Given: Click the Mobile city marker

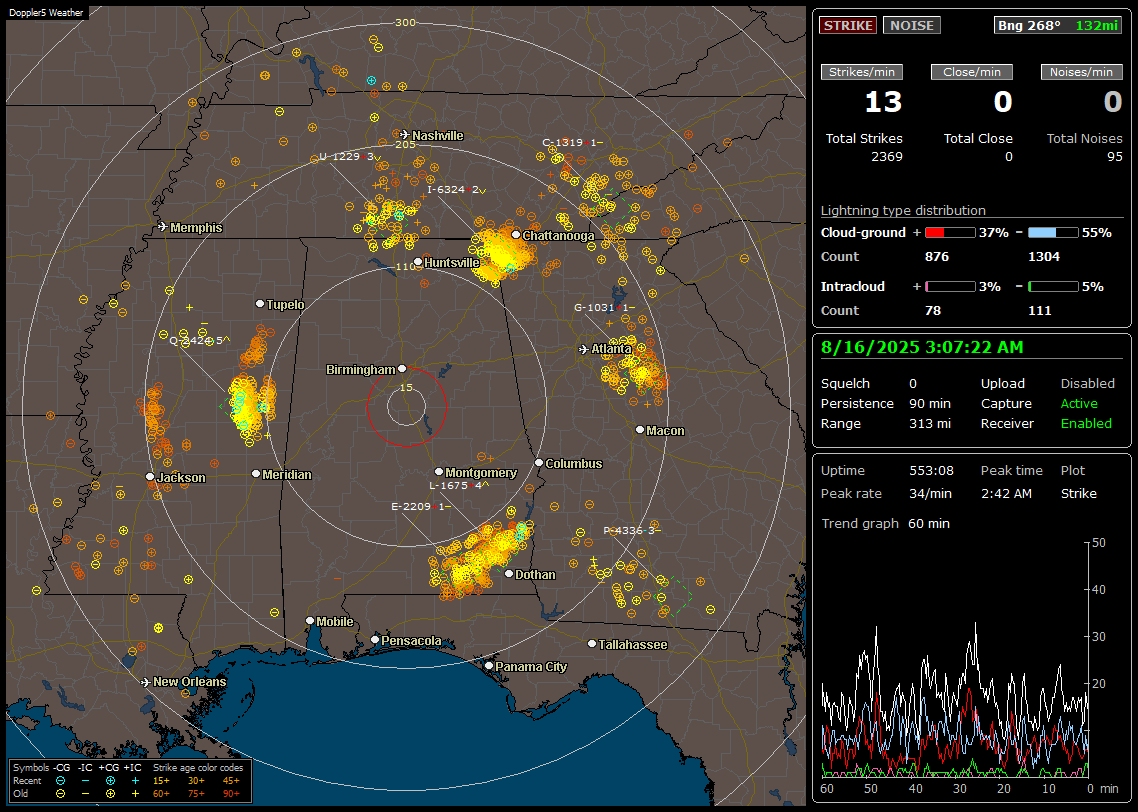Looking at the screenshot, I should coord(310,620).
